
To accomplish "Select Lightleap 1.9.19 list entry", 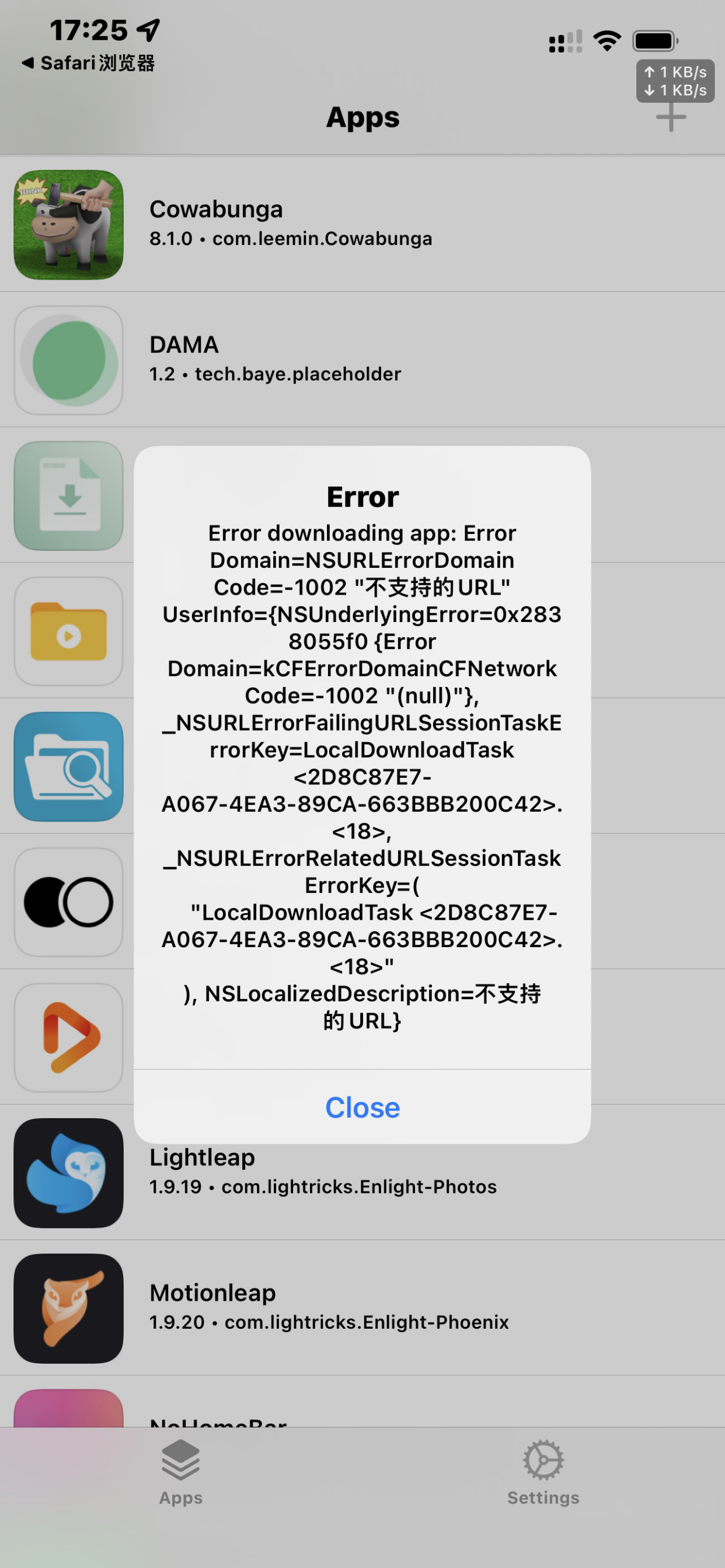I will [x=362, y=1173].
